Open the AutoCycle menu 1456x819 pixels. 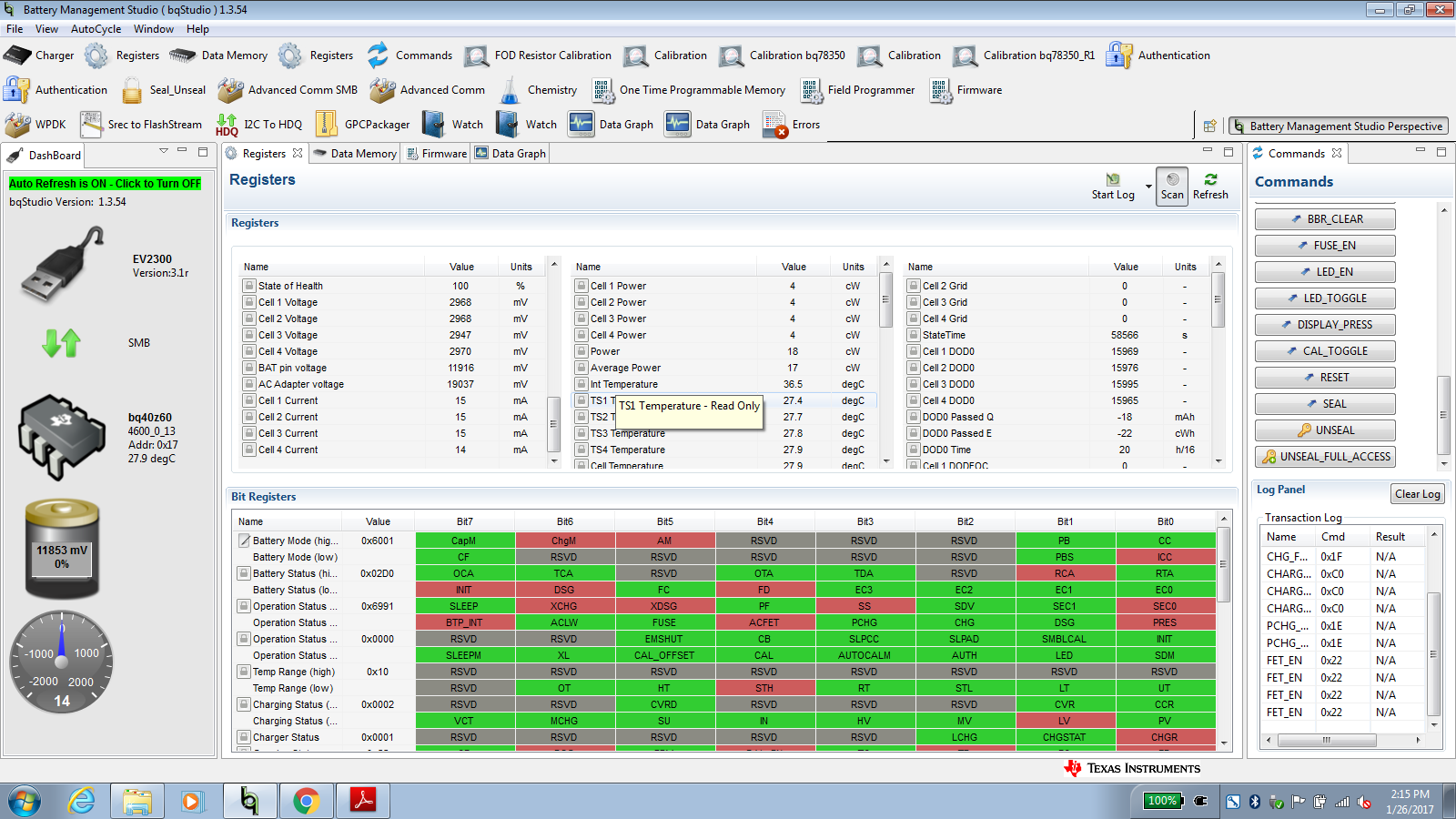pos(96,29)
